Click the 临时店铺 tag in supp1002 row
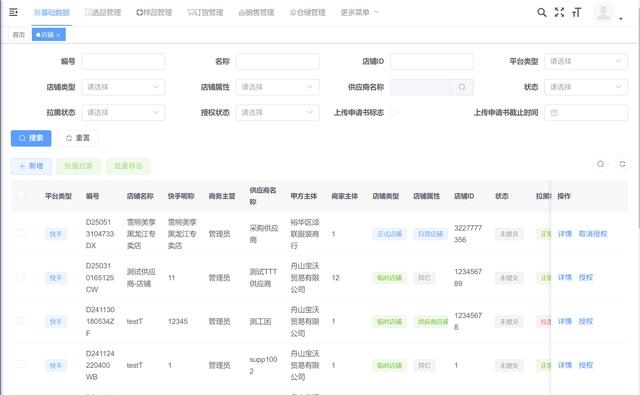Image resolution: width=640 pixels, height=395 pixels. click(x=389, y=365)
